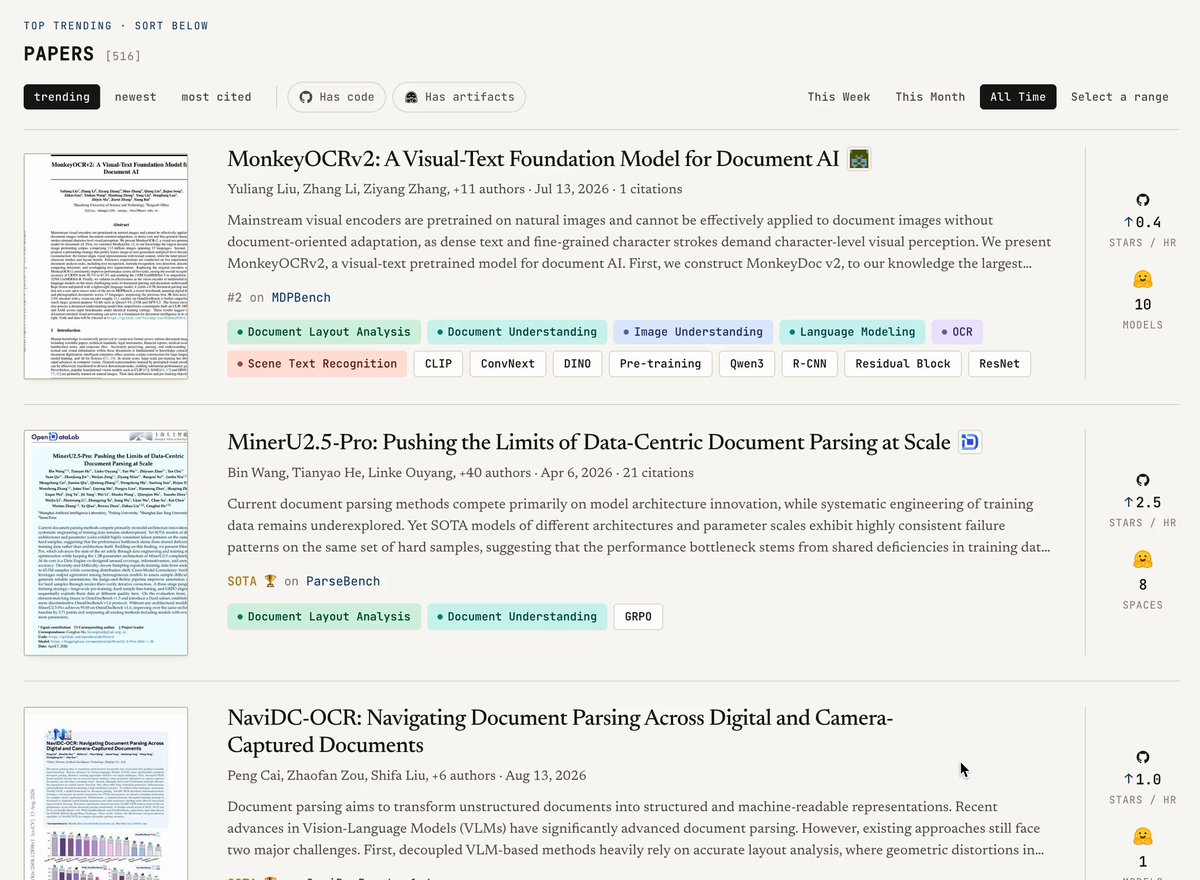
Task: Toggle the Has artifacts filter
Action: (459, 97)
